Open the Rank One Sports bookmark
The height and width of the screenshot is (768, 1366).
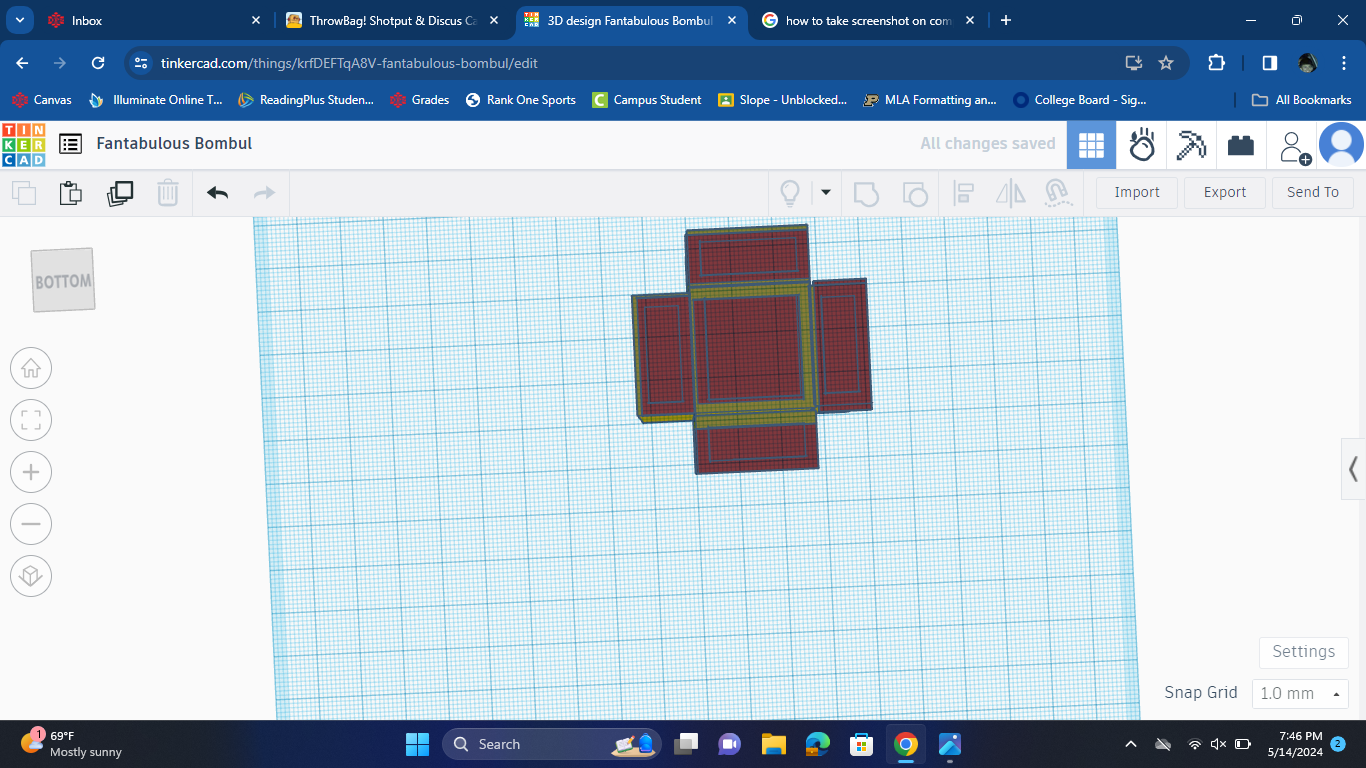click(520, 100)
